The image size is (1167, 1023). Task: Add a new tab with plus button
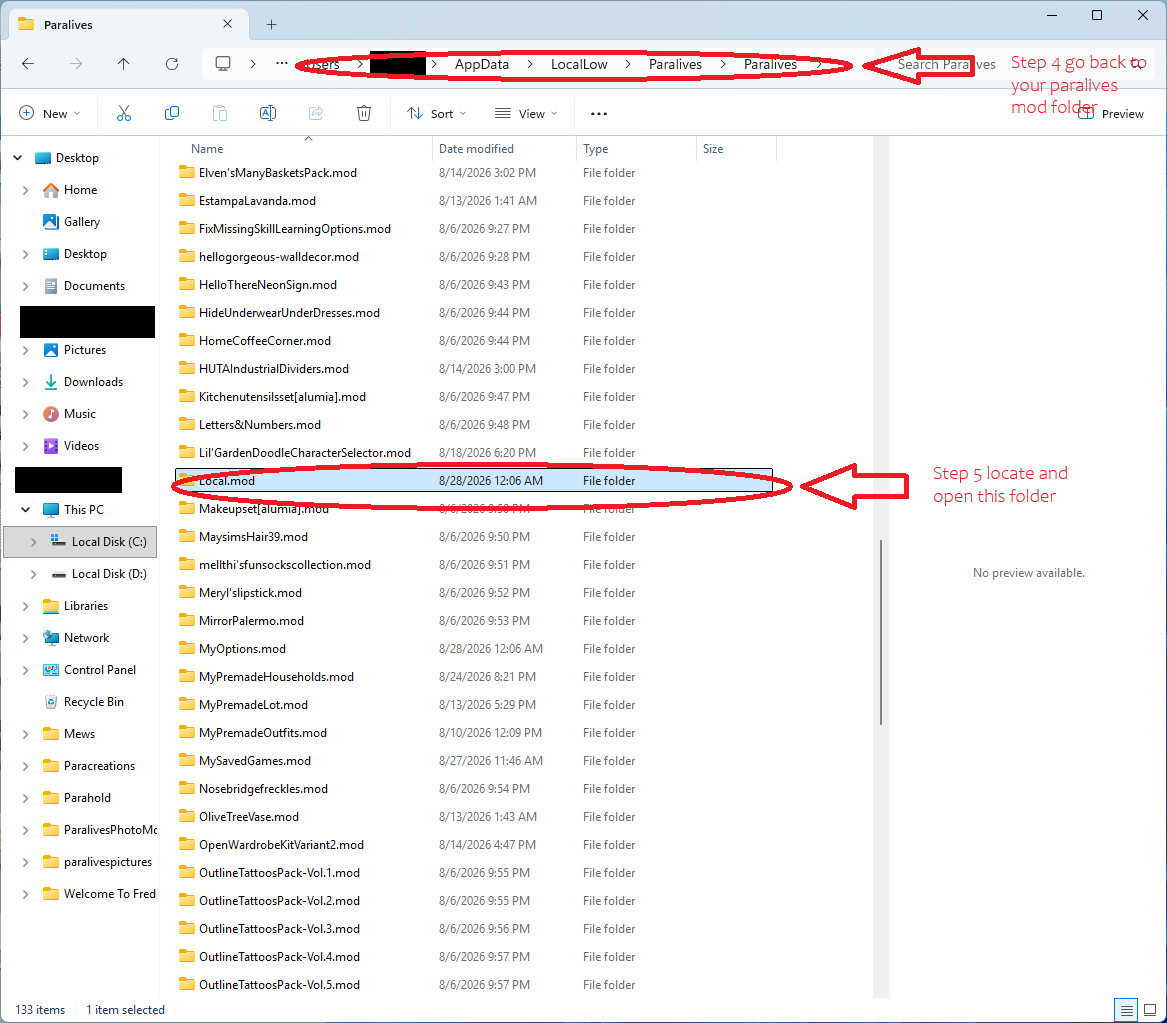point(272,25)
